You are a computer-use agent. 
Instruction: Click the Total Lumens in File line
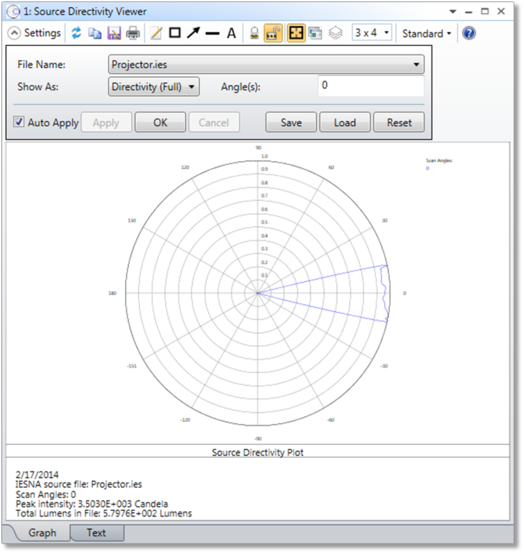coord(104,513)
